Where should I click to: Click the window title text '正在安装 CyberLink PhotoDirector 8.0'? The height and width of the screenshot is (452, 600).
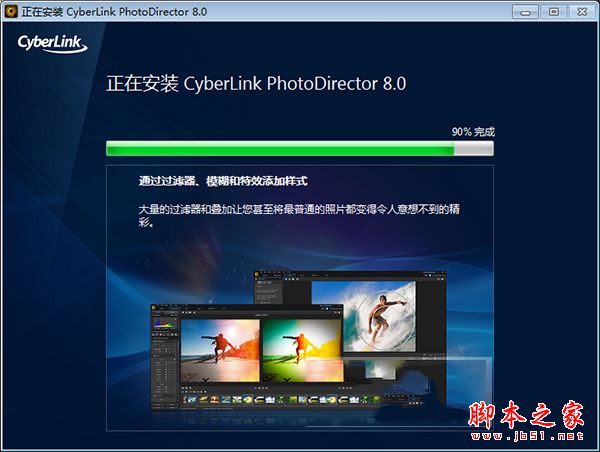(x=114, y=12)
